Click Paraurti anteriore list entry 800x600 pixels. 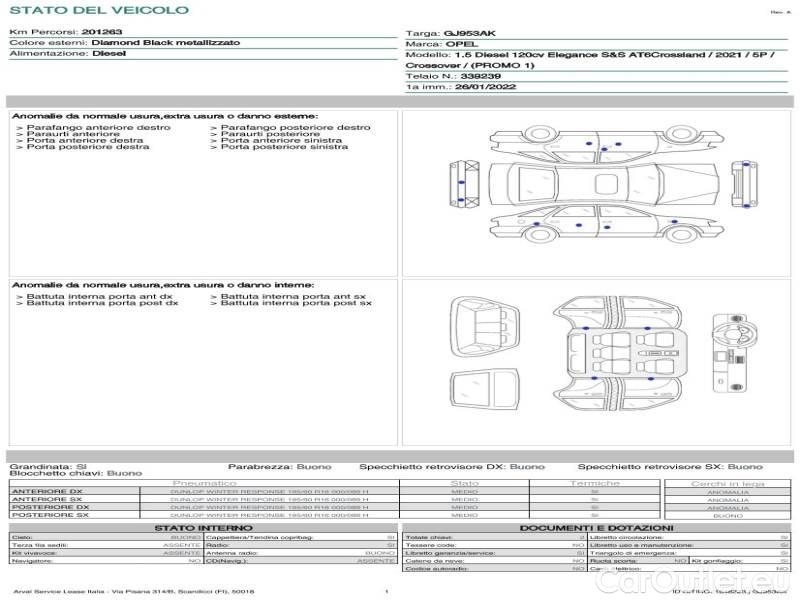click(x=73, y=134)
